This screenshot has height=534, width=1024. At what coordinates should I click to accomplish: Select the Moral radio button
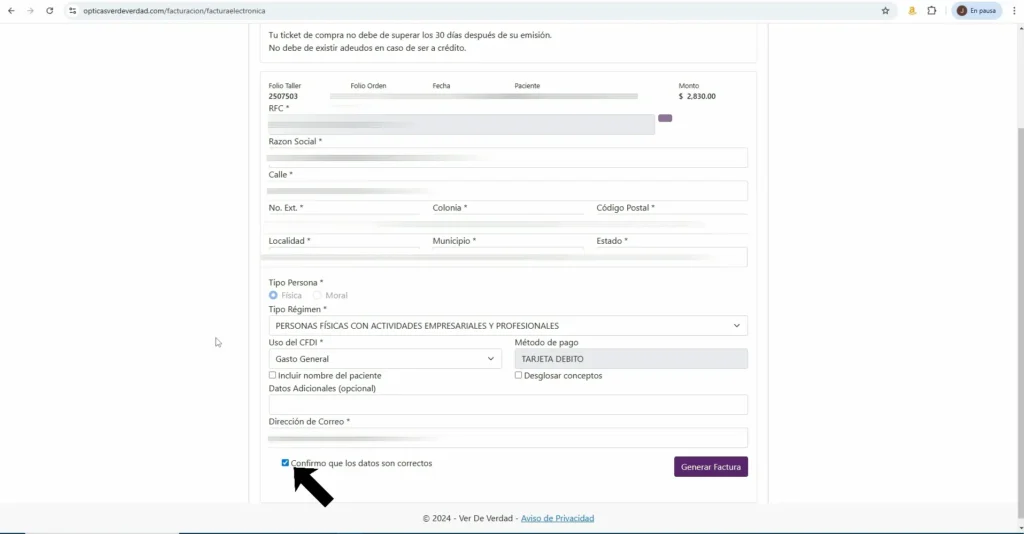point(317,295)
